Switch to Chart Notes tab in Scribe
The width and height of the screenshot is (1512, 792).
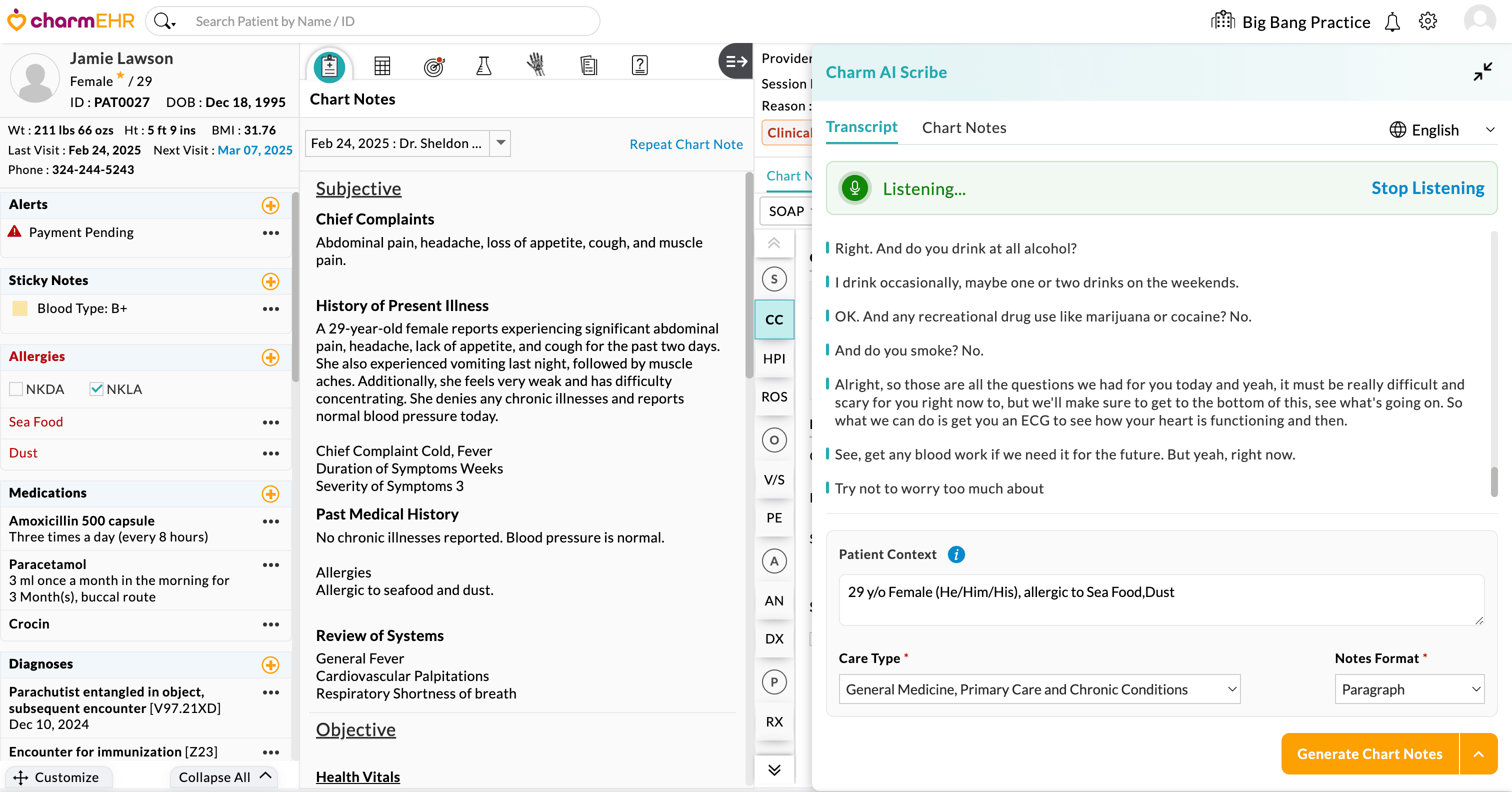[964, 127]
